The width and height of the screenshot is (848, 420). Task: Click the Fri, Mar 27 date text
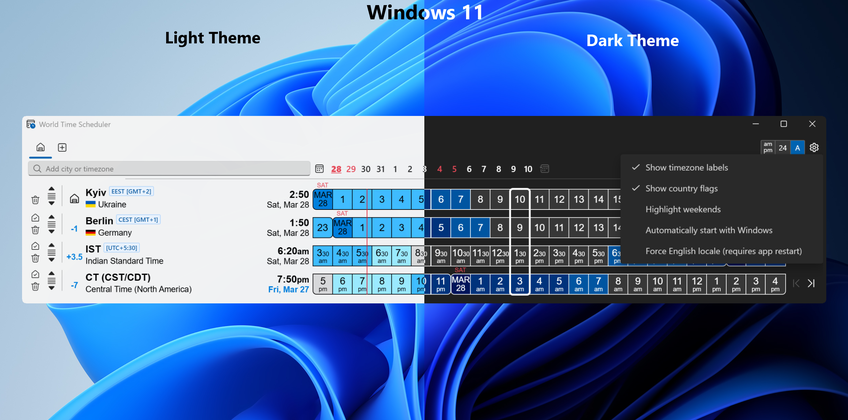point(289,290)
